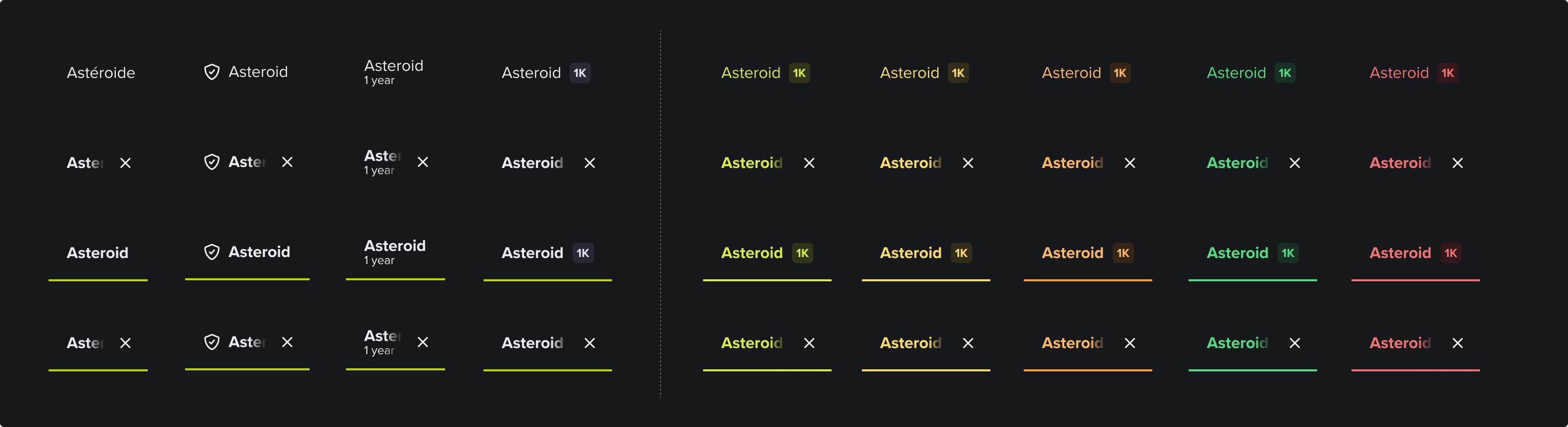Click the 1K badge on the non-bold white Asteroid tab

(x=580, y=73)
